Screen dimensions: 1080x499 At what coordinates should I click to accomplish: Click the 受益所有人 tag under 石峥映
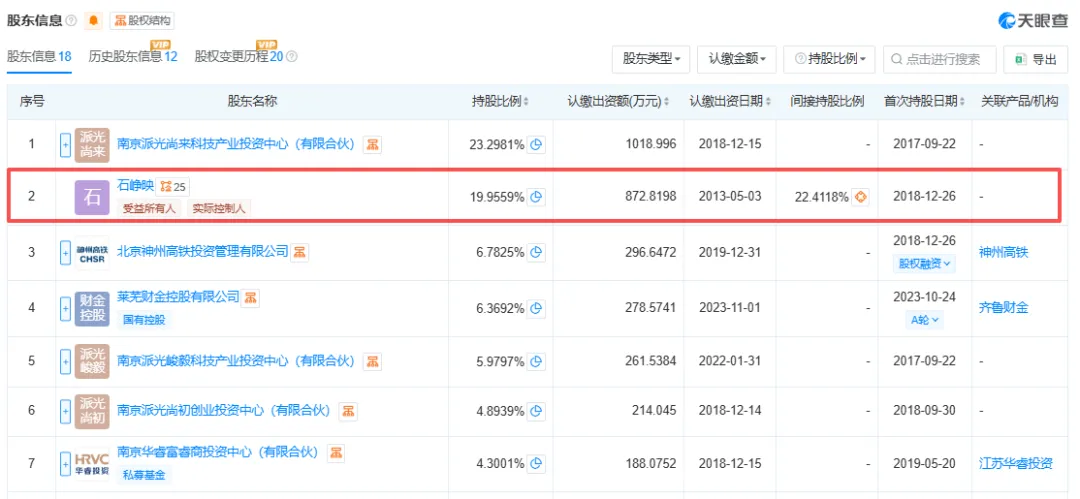(149, 208)
